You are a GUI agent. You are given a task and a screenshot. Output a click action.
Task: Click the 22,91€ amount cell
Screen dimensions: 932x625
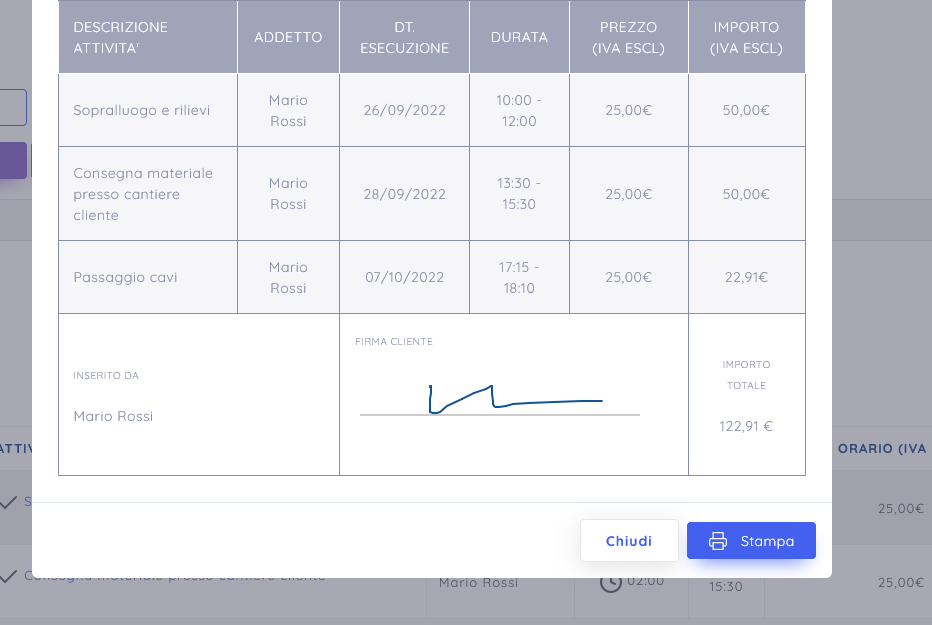point(747,277)
